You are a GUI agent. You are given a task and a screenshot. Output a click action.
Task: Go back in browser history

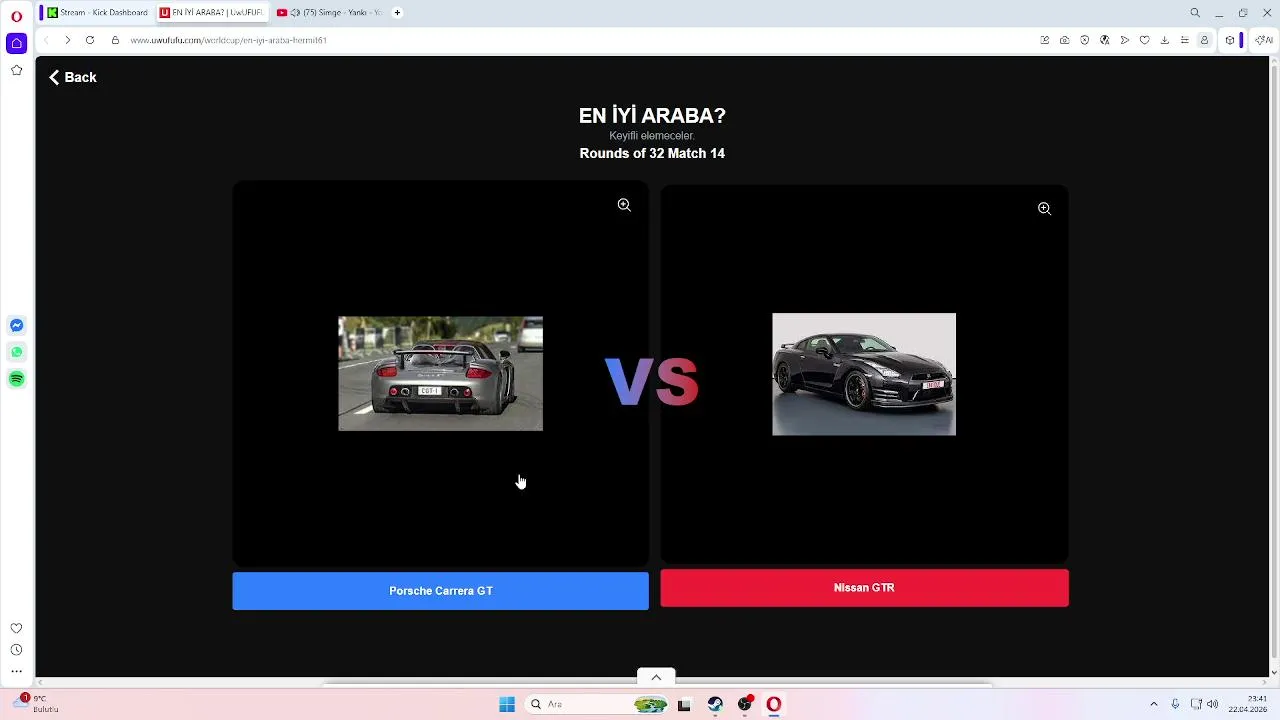46,40
